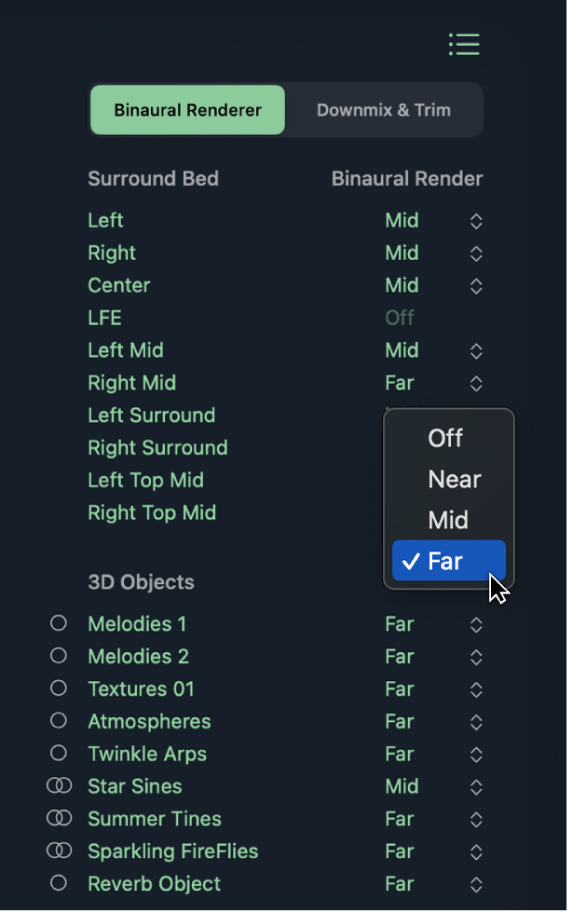Click mono icon beside Atmospheres
The width and height of the screenshot is (568, 912).
click(58, 721)
